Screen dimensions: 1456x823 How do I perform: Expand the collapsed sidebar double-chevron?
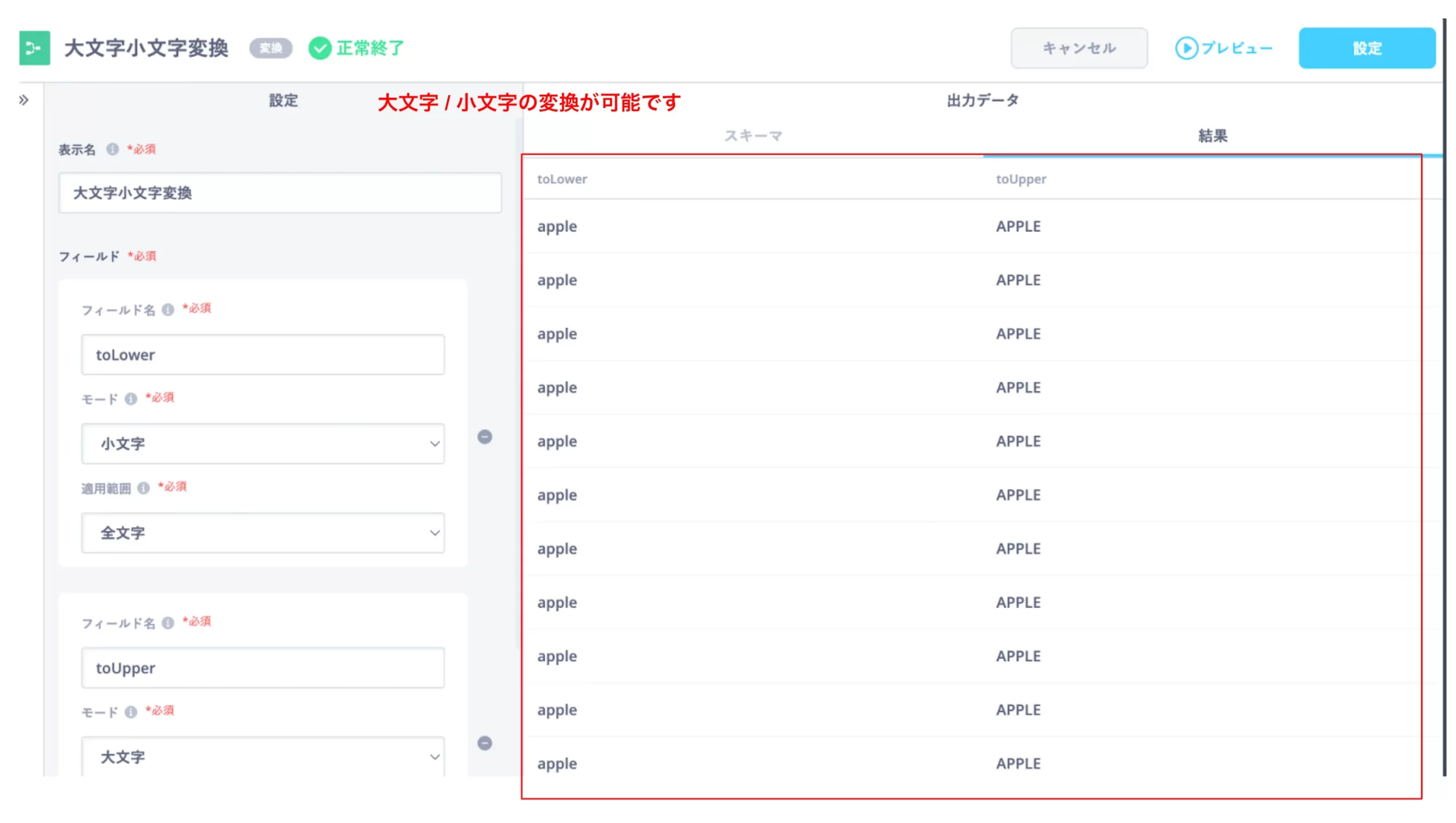click(x=23, y=101)
